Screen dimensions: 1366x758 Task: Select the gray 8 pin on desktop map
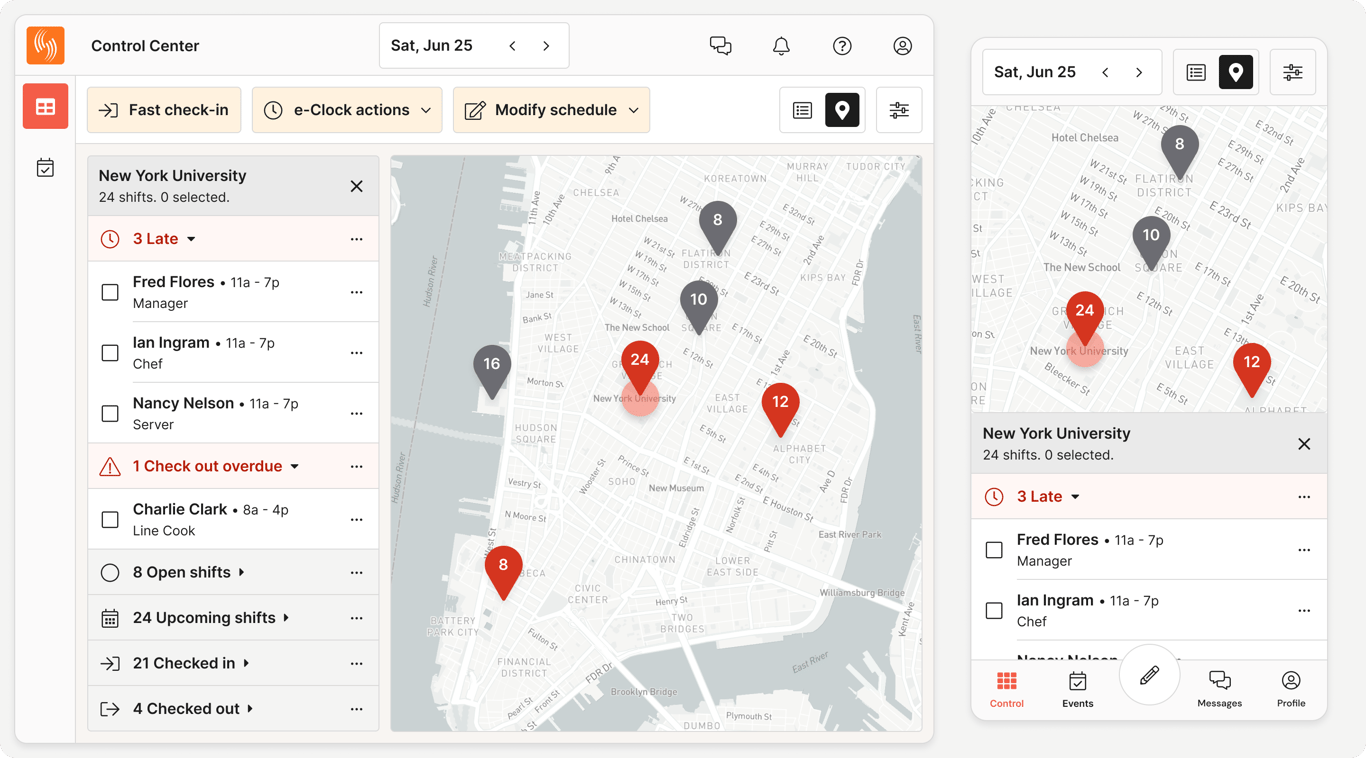coord(717,226)
